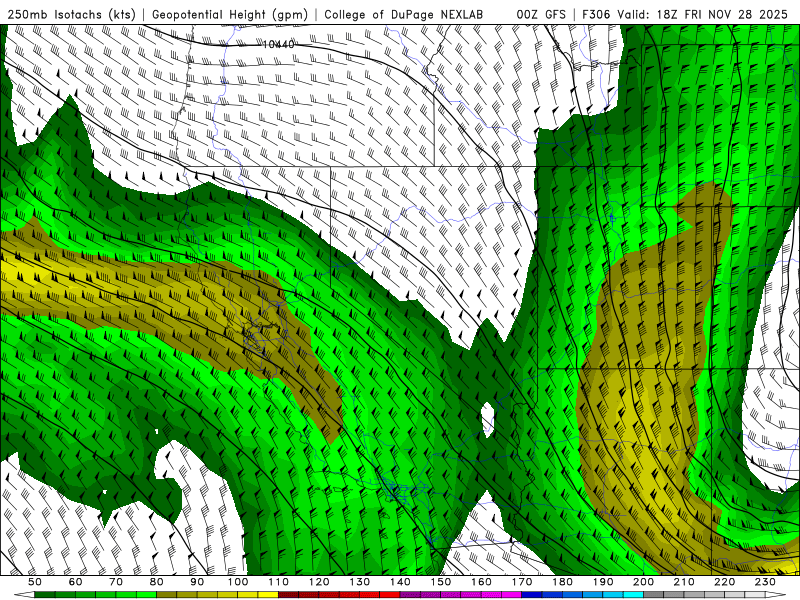800x600 pixels.
Task: Click the 'Geopotential Height (gpm)' label
Action: pos(230,14)
